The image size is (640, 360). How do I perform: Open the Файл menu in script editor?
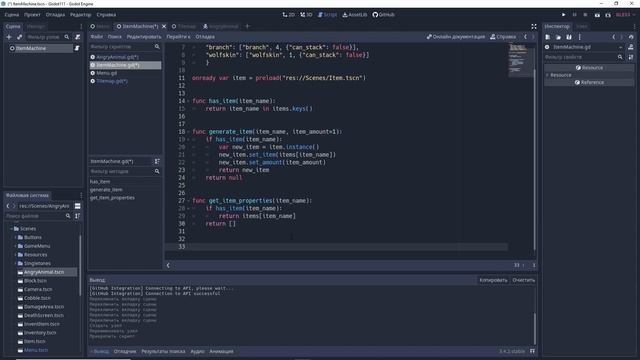97,37
